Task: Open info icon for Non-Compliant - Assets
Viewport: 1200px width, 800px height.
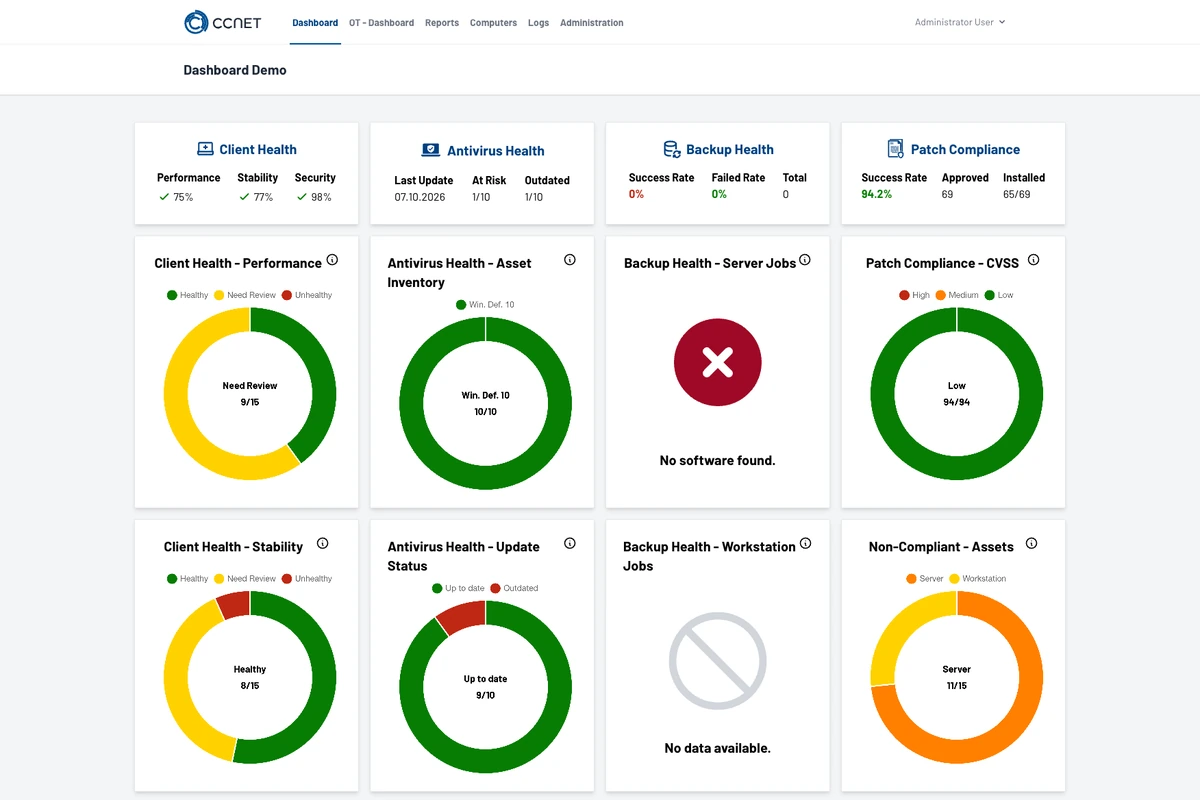Action: click(x=1032, y=544)
